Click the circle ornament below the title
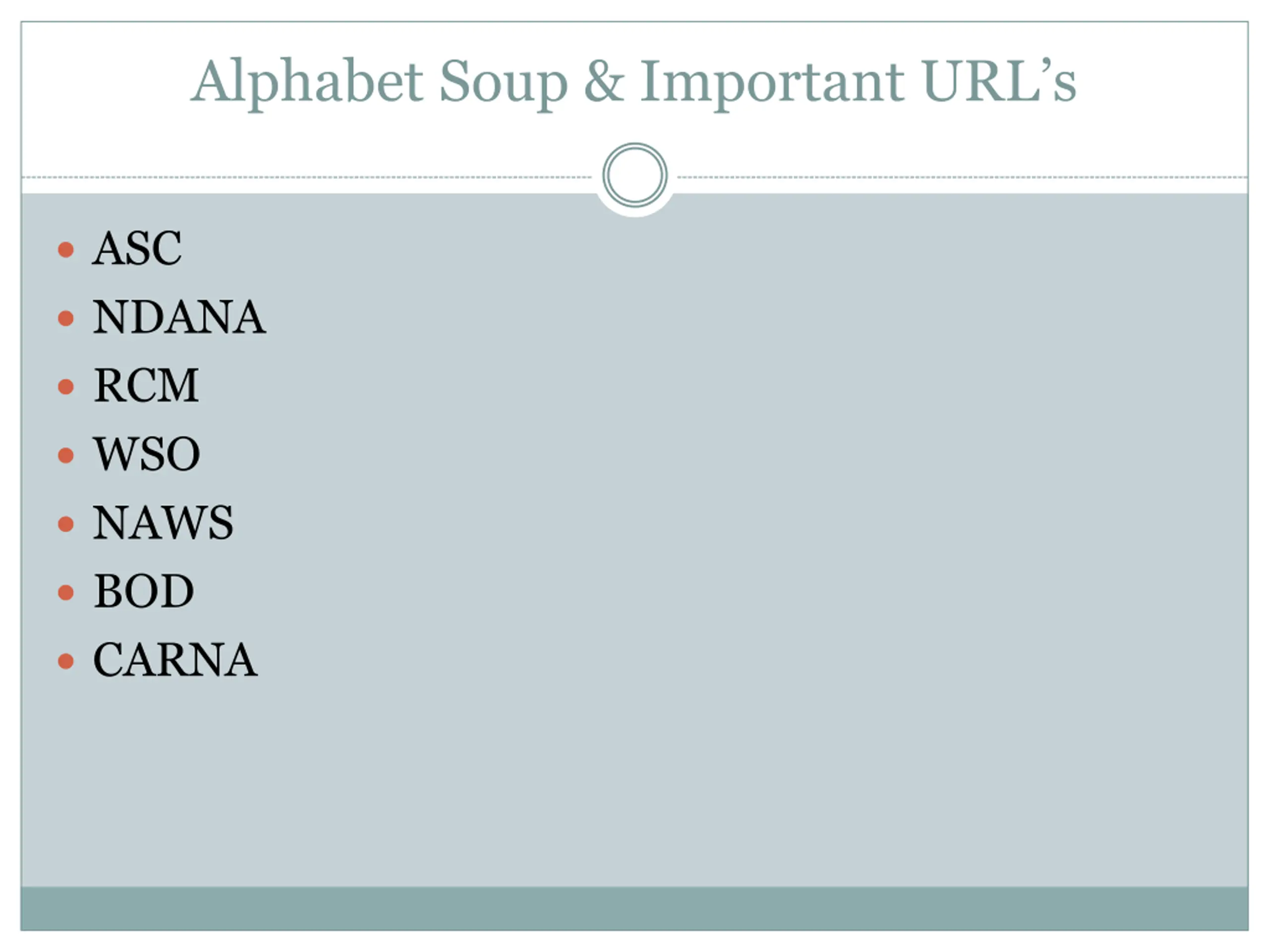Screen dimensions: 1270x952 635,175
